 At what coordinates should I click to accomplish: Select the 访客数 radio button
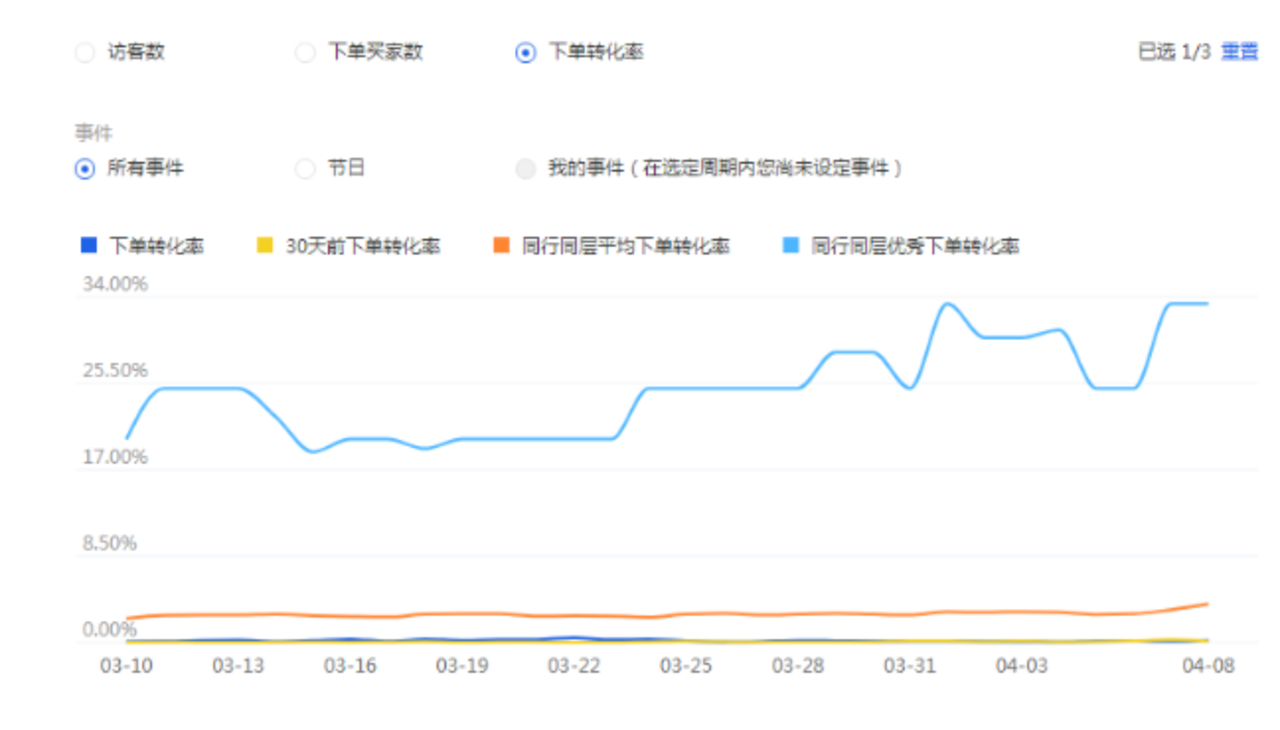click(x=85, y=52)
